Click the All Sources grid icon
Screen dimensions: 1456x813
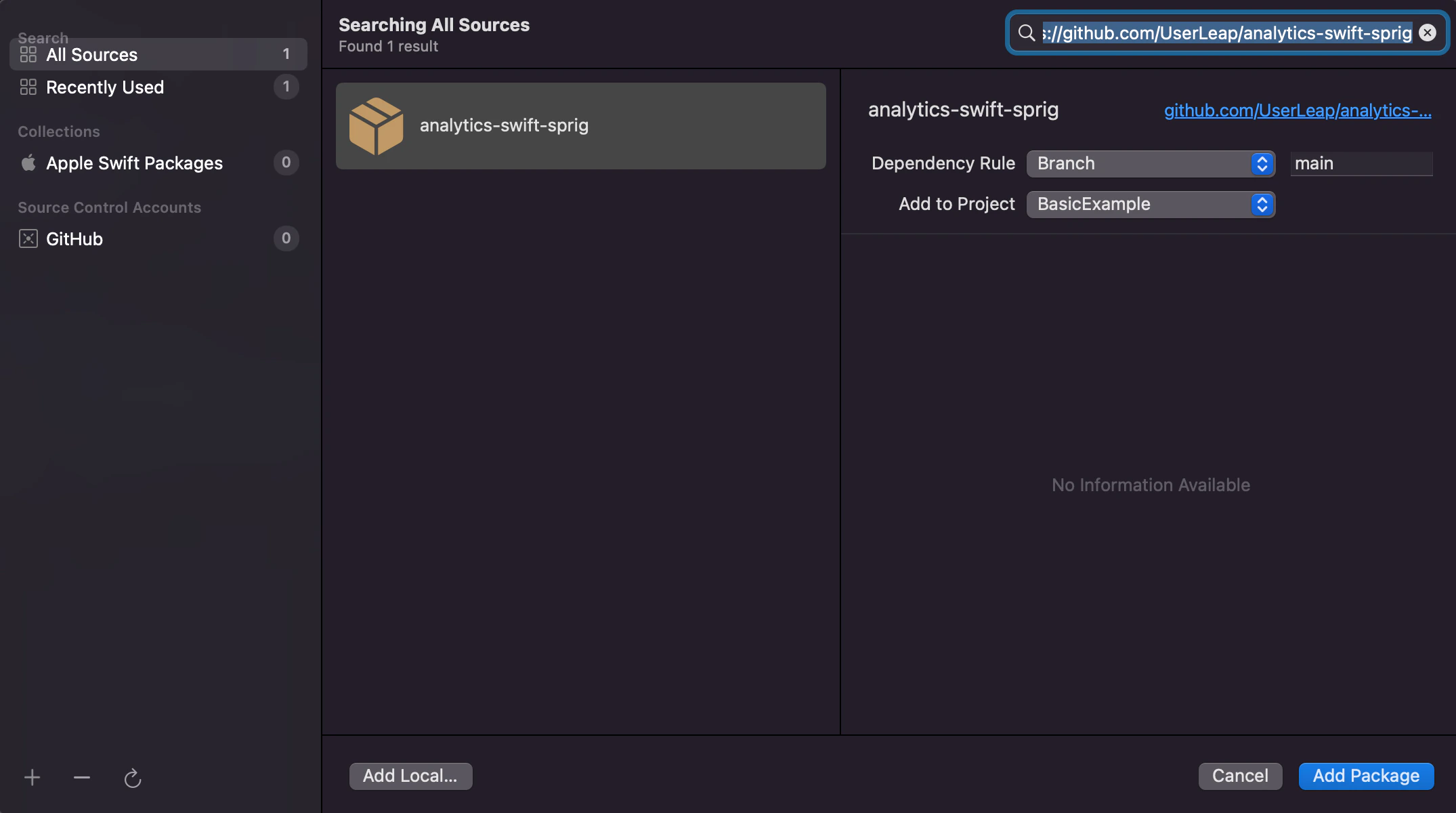coord(28,54)
